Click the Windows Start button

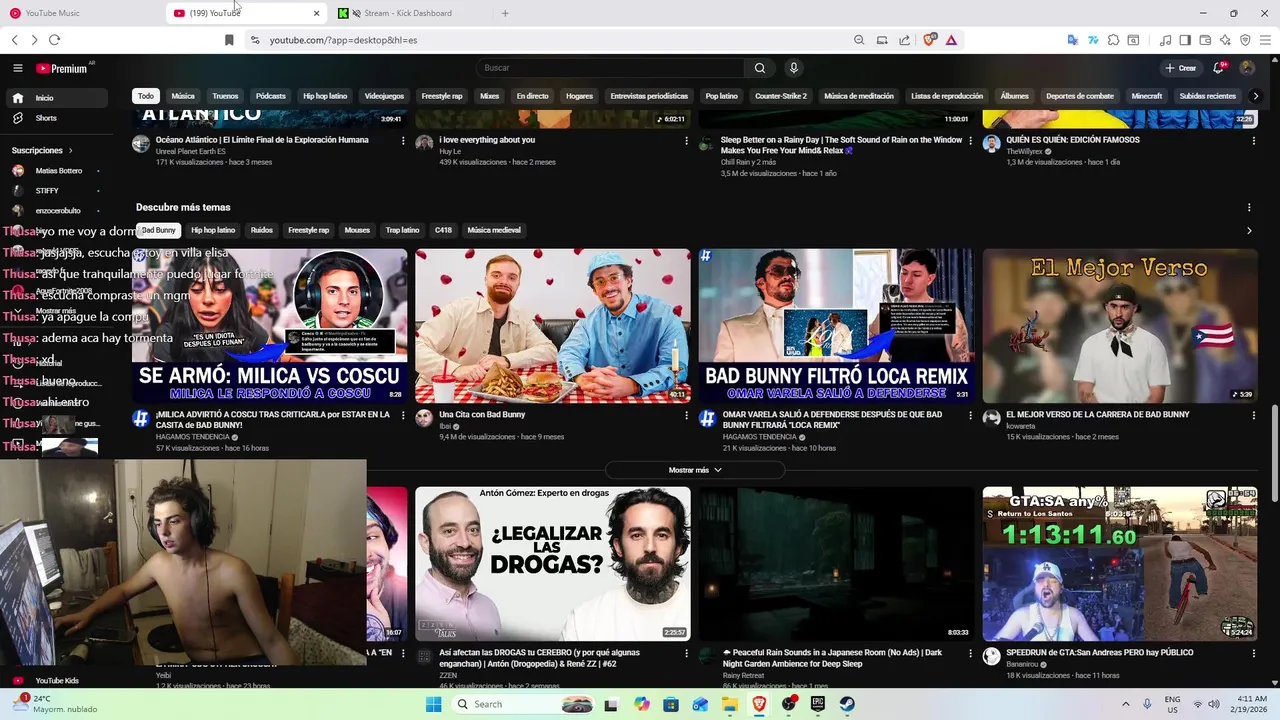tap(433, 704)
